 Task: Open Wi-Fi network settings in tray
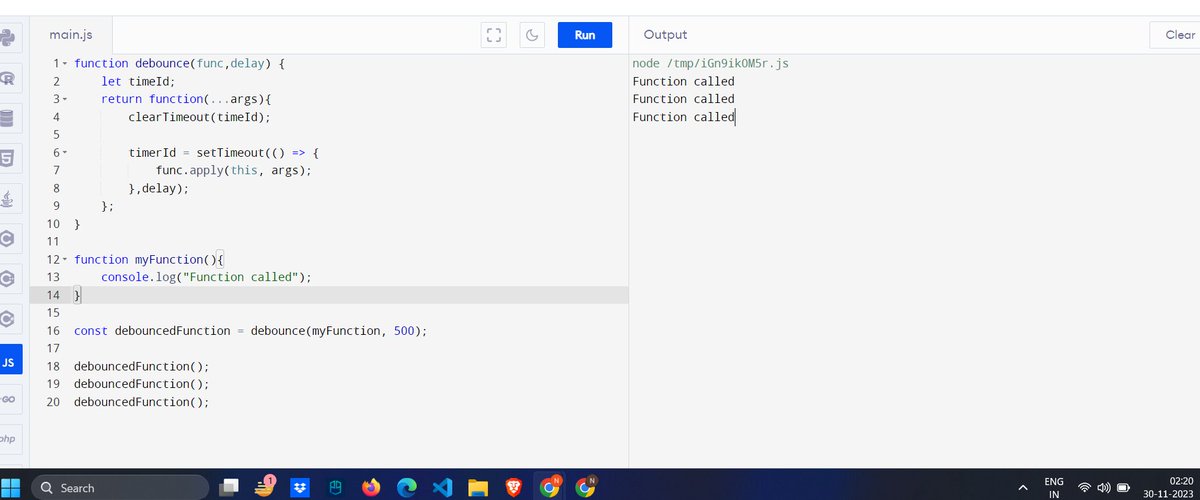pos(1085,488)
